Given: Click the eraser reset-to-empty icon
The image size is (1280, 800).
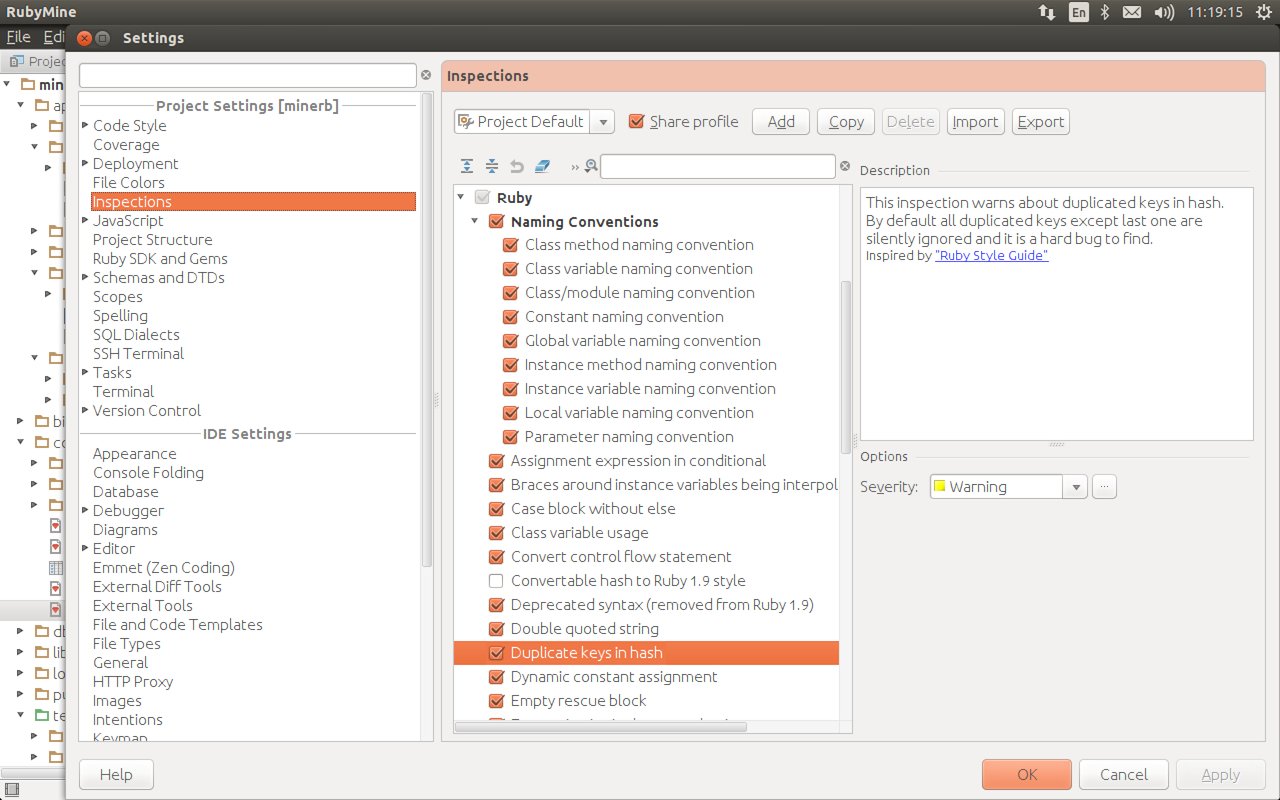Looking at the screenshot, I should (542, 167).
